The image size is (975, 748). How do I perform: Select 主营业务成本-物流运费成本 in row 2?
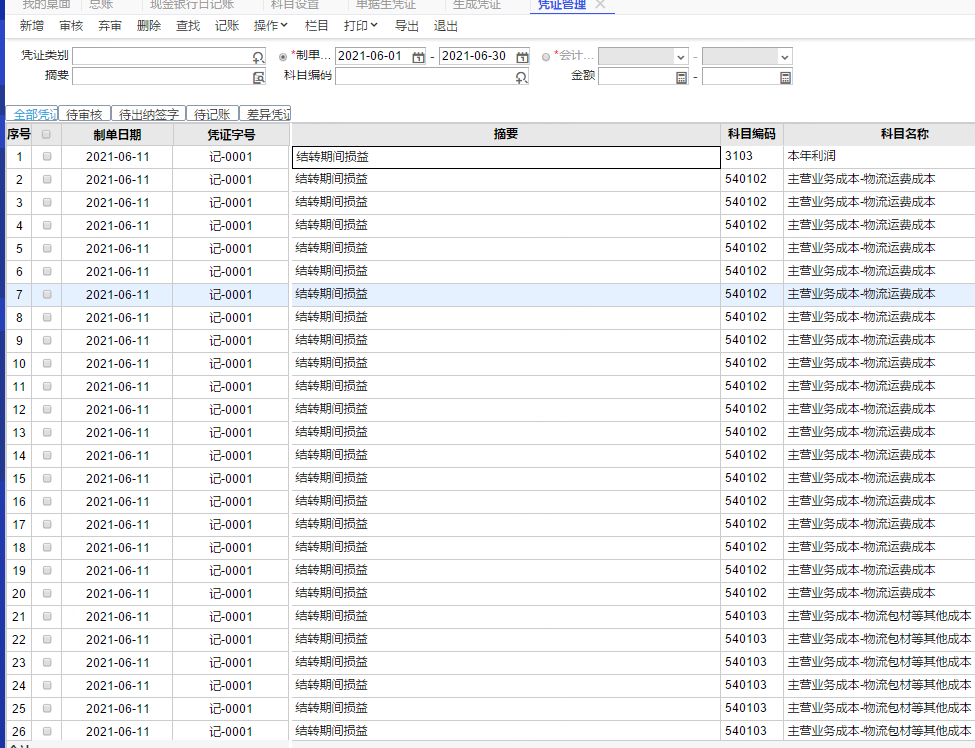879,180
